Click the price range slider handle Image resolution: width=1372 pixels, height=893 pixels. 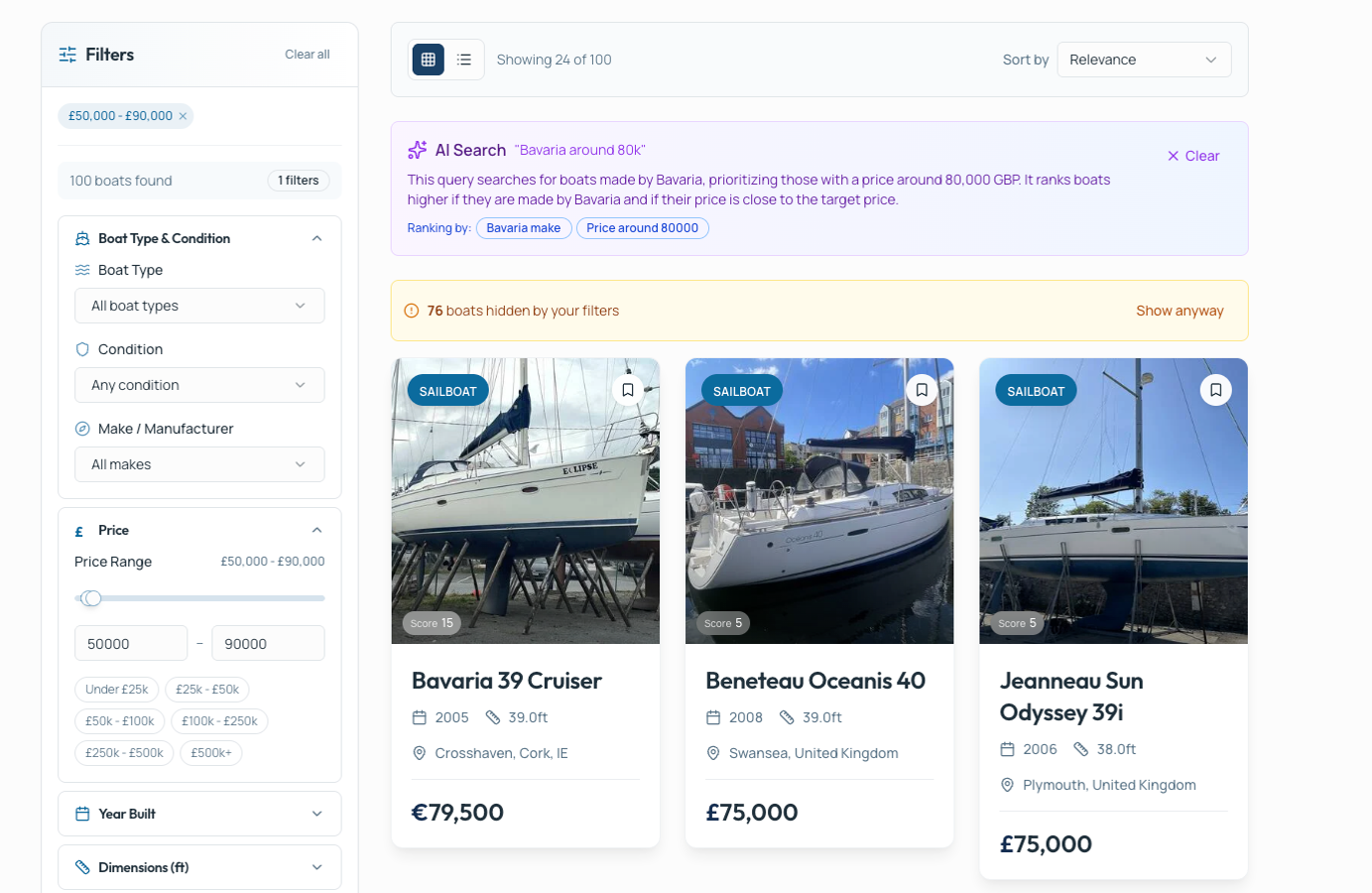point(91,598)
